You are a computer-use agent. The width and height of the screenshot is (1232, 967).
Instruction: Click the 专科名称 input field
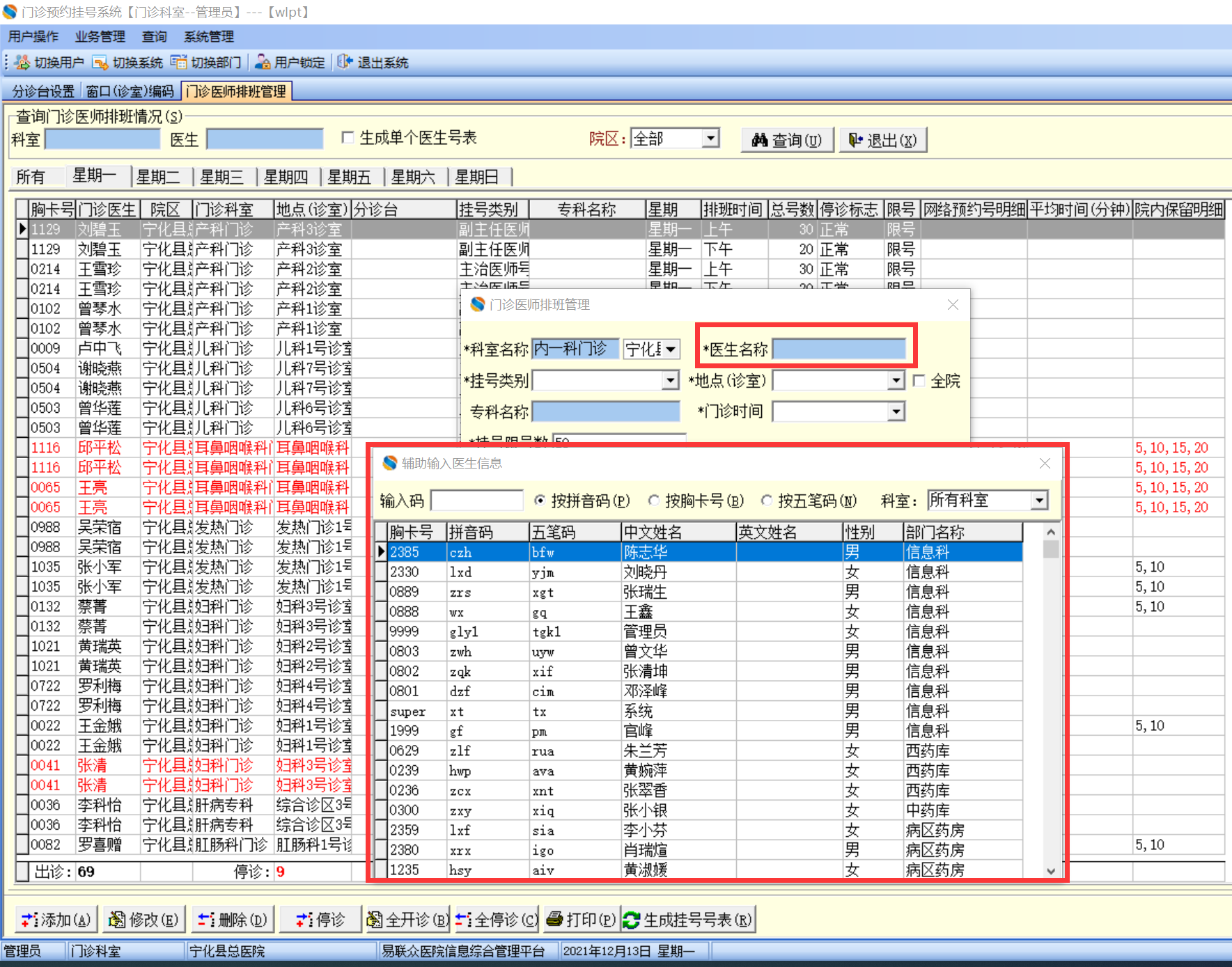606,411
